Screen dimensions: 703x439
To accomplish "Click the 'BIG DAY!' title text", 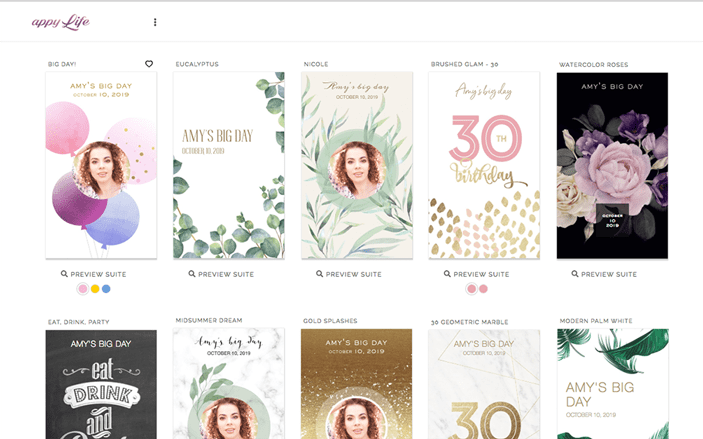I will click(x=62, y=64).
